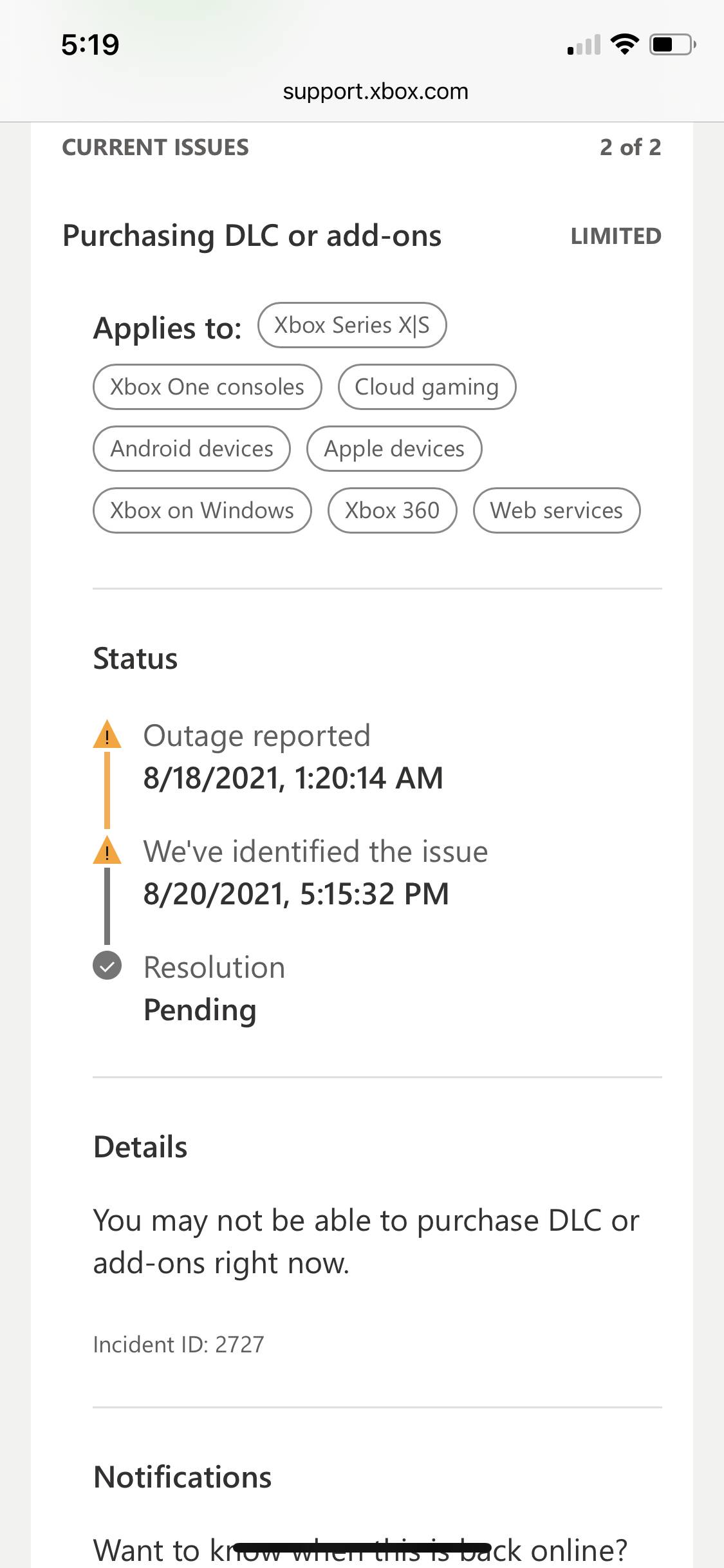
Task: Tap the LIMITED status label
Action: (616, 236)
